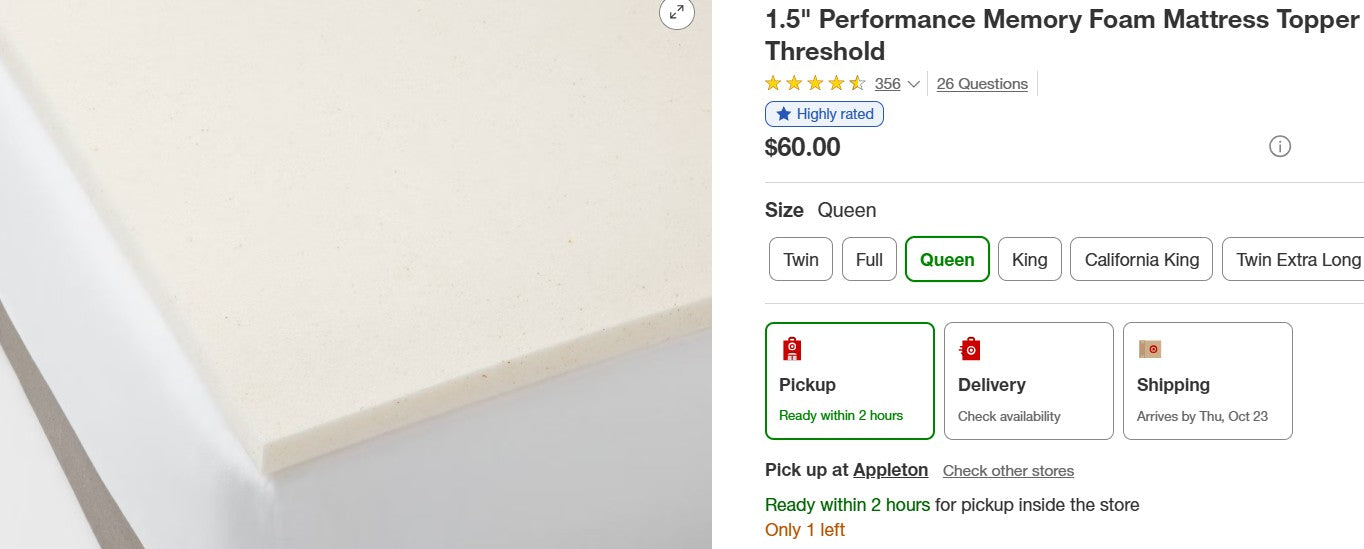Open the 26 Questions link

tap(982, 84)
